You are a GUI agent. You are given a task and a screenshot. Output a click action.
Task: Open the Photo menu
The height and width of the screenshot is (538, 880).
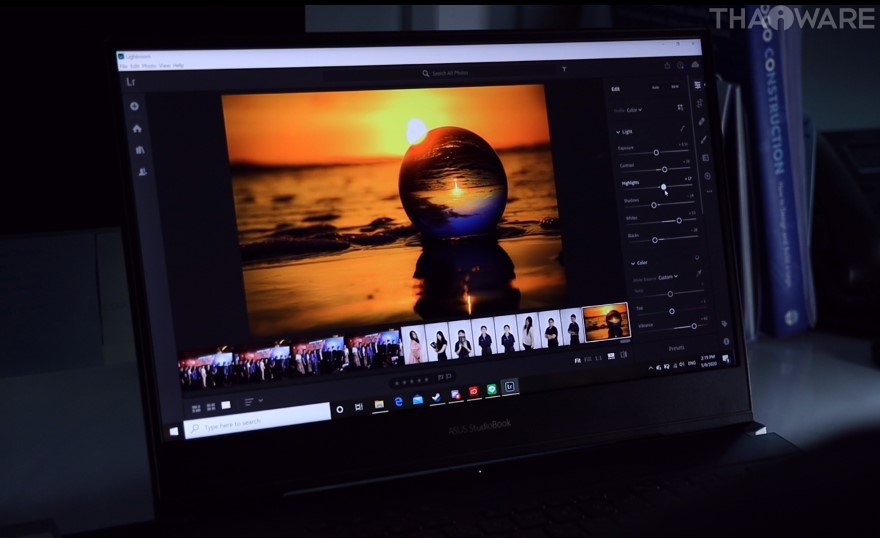[x=149, y=66]
